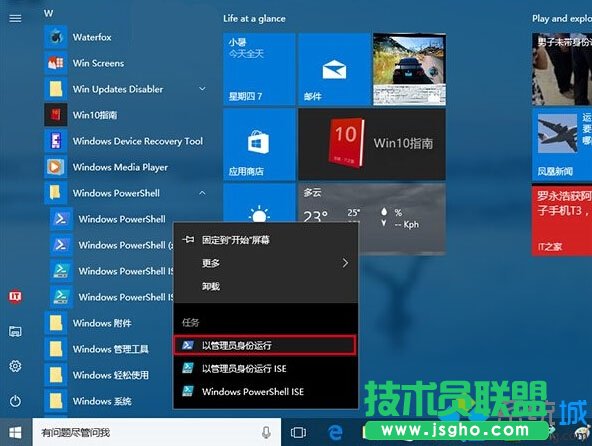Click the Windows 系统 folder icon

click(56, 401)
